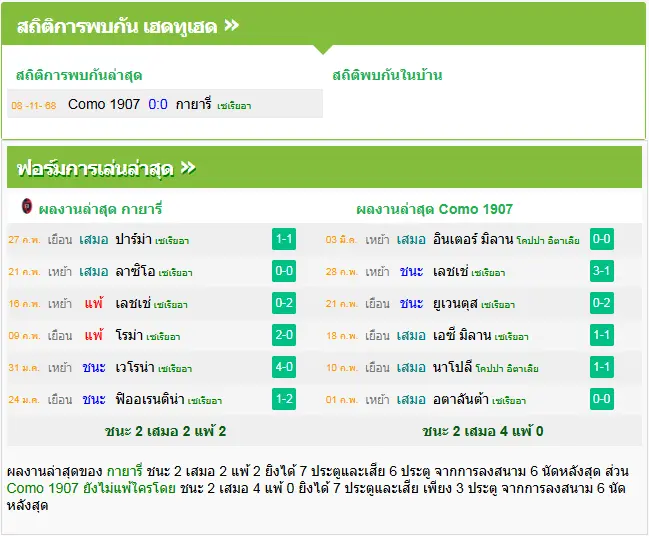The height and width of the screenshot is (536, 649).
Task: Click the date 27 ก.พ. in ปาร์ม่า row
Action: point(24,240)
